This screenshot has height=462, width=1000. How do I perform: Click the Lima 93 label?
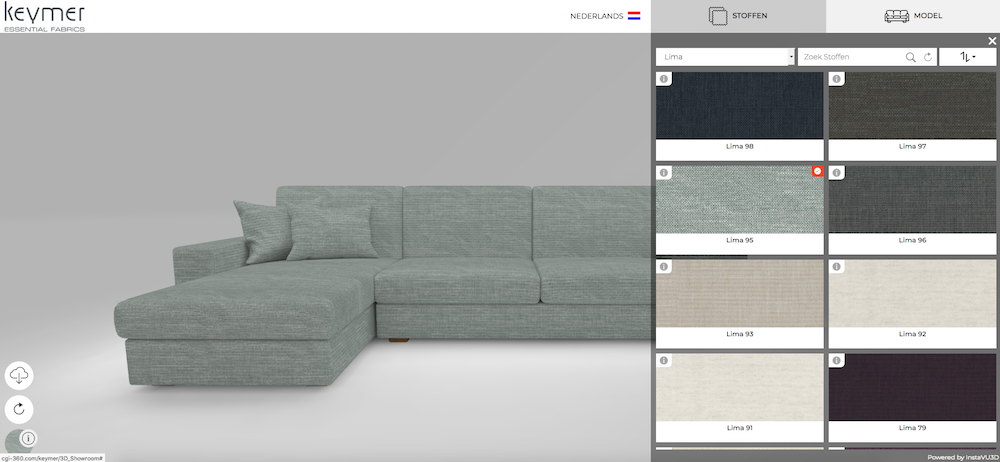coord(740,334)
